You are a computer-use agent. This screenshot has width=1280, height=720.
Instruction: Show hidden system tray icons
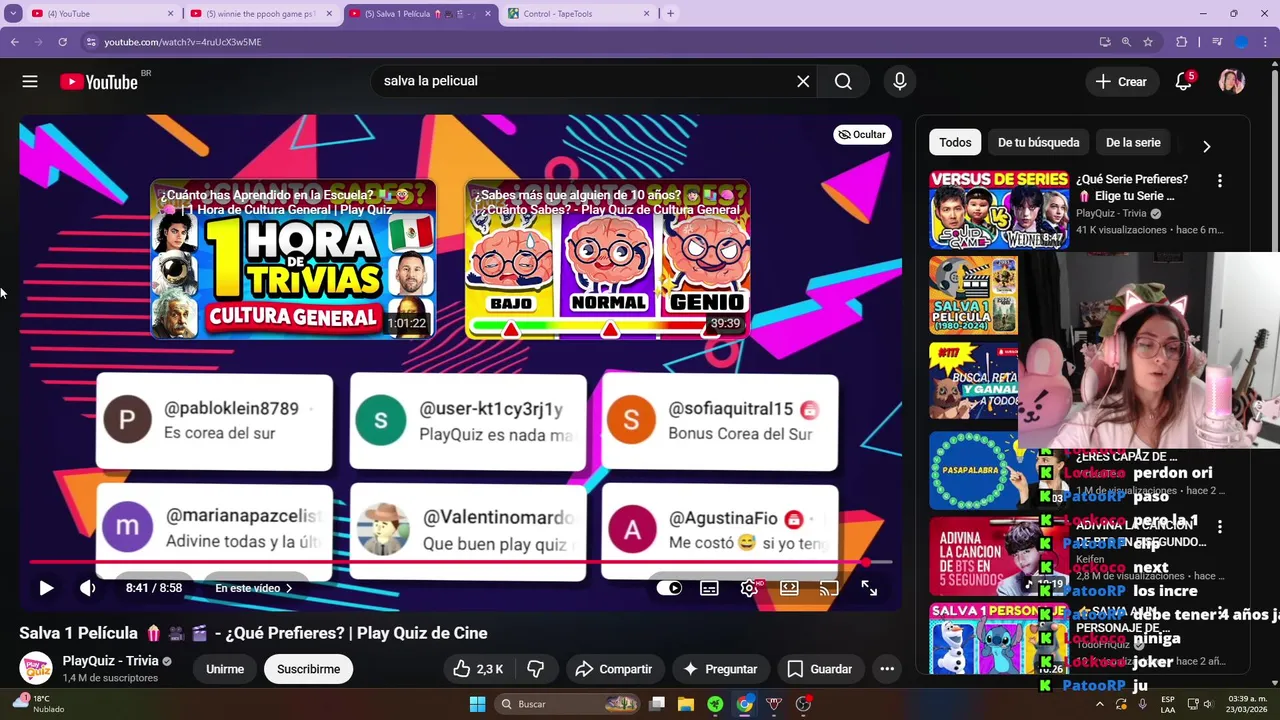coord(1100,704)
